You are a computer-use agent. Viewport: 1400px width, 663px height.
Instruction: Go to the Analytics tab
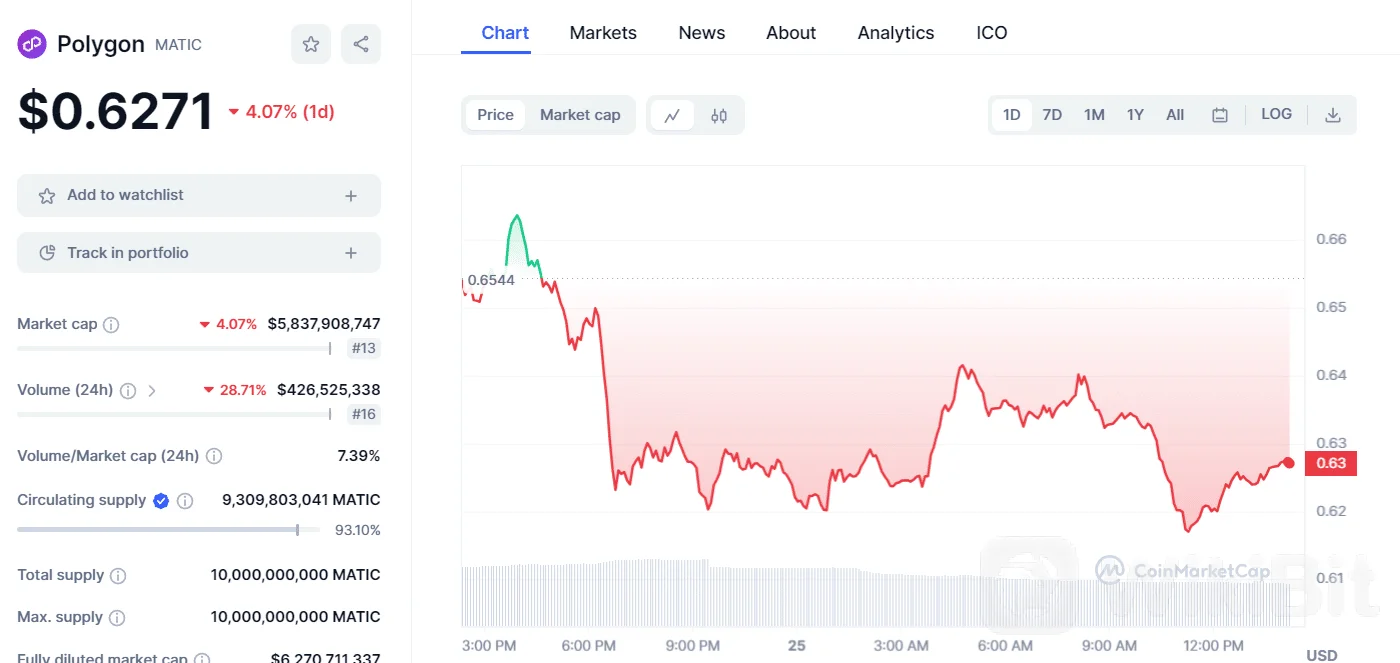tap(896, 33)
